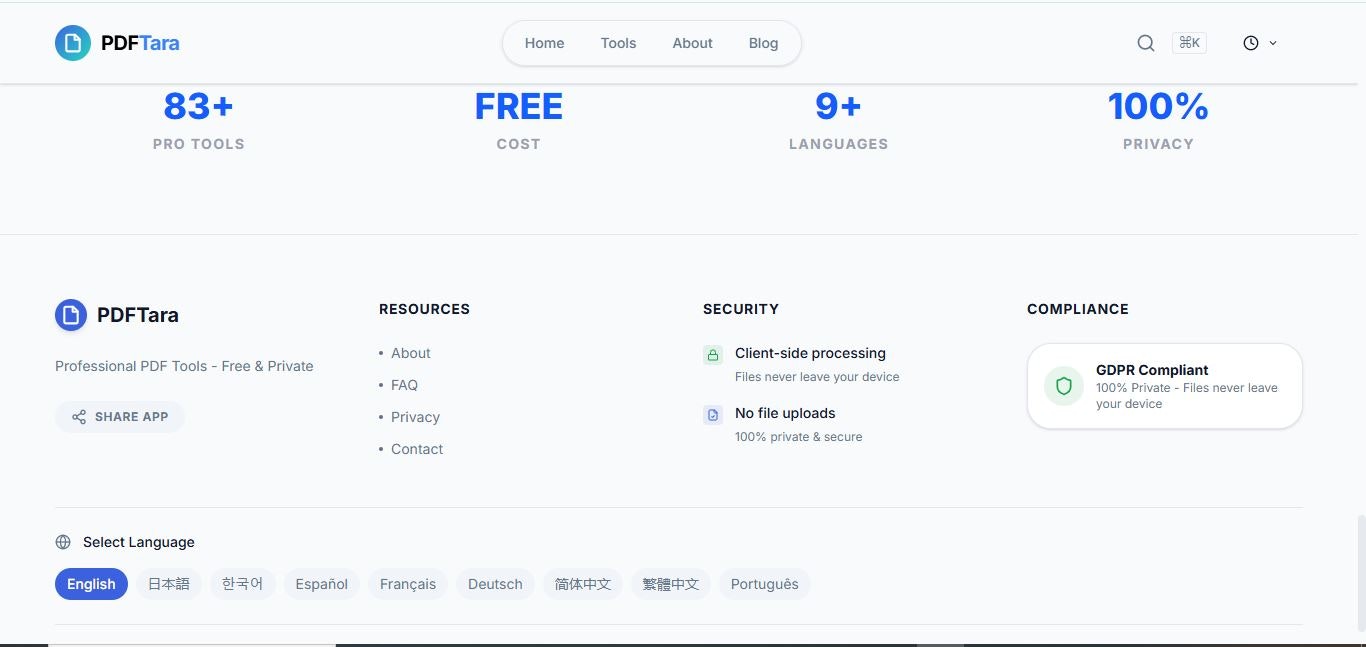This screenshot has height=647, width=1366.
Task: Switch language to Français
Action: tap(407, 584)
